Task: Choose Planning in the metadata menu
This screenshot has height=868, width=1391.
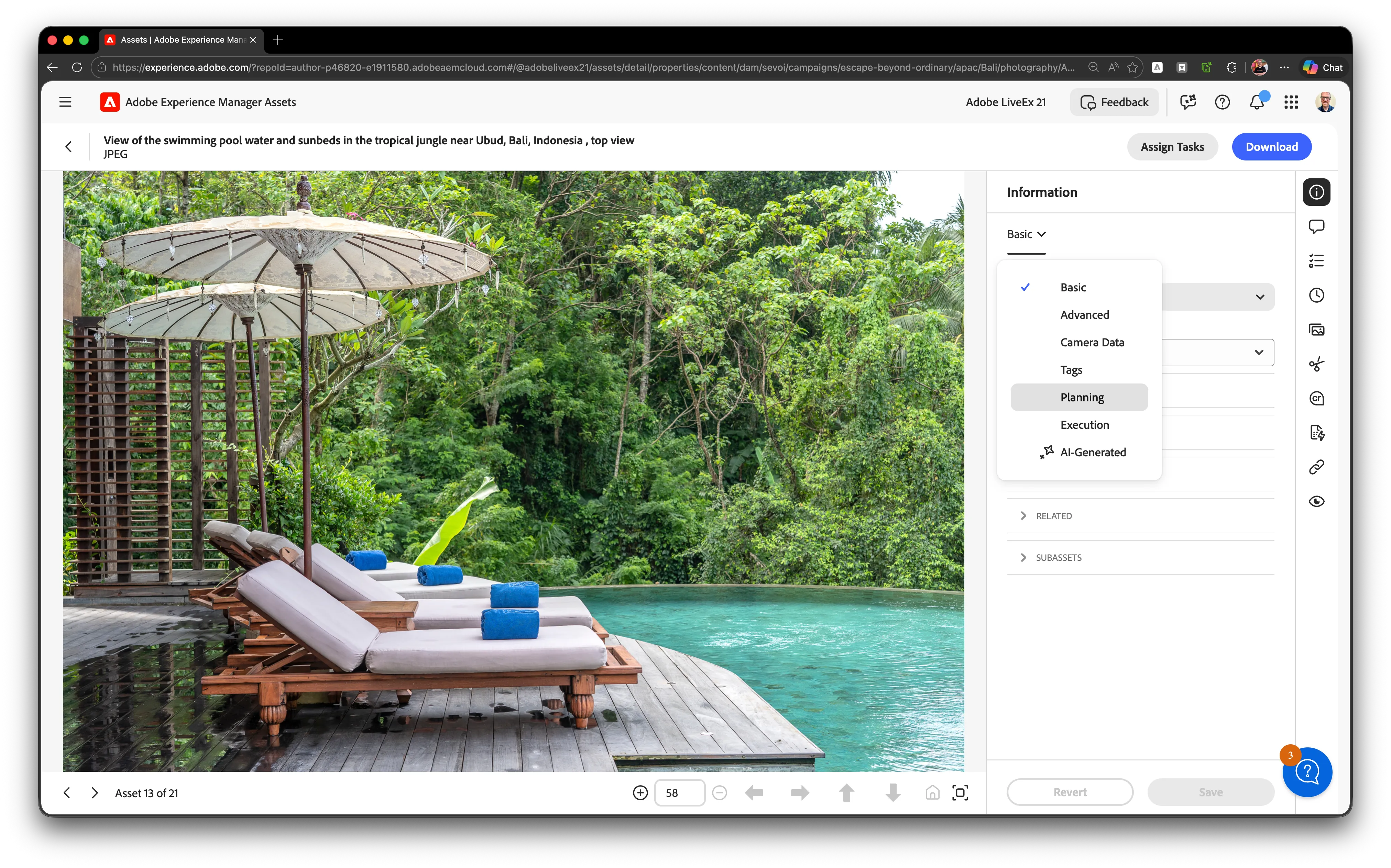Action: pos(1079,397)
